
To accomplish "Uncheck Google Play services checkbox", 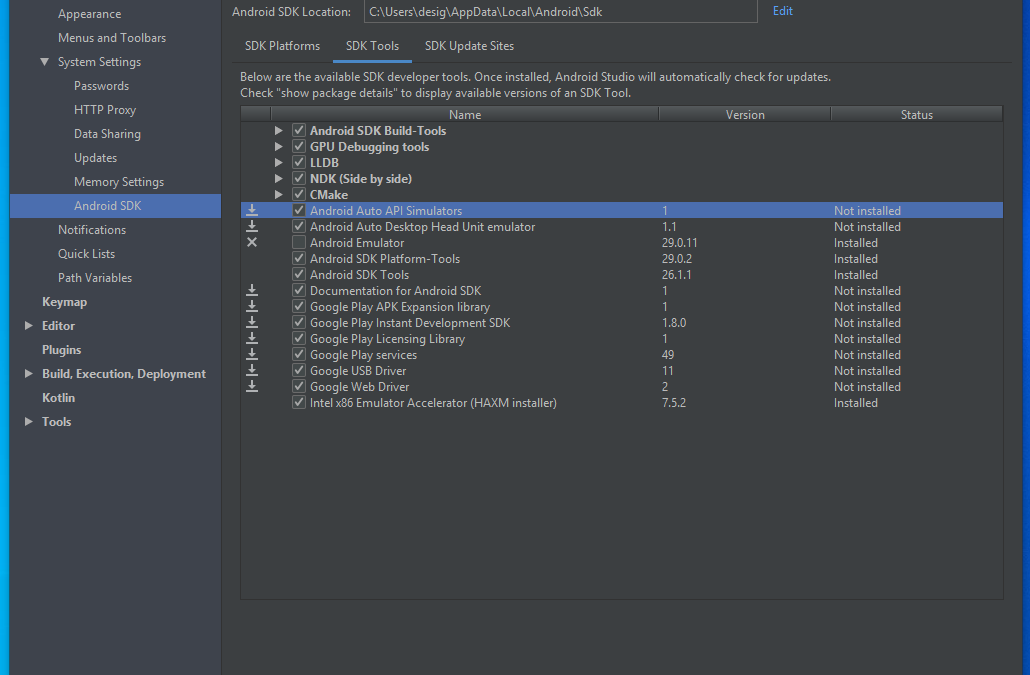I will point(299,355).
